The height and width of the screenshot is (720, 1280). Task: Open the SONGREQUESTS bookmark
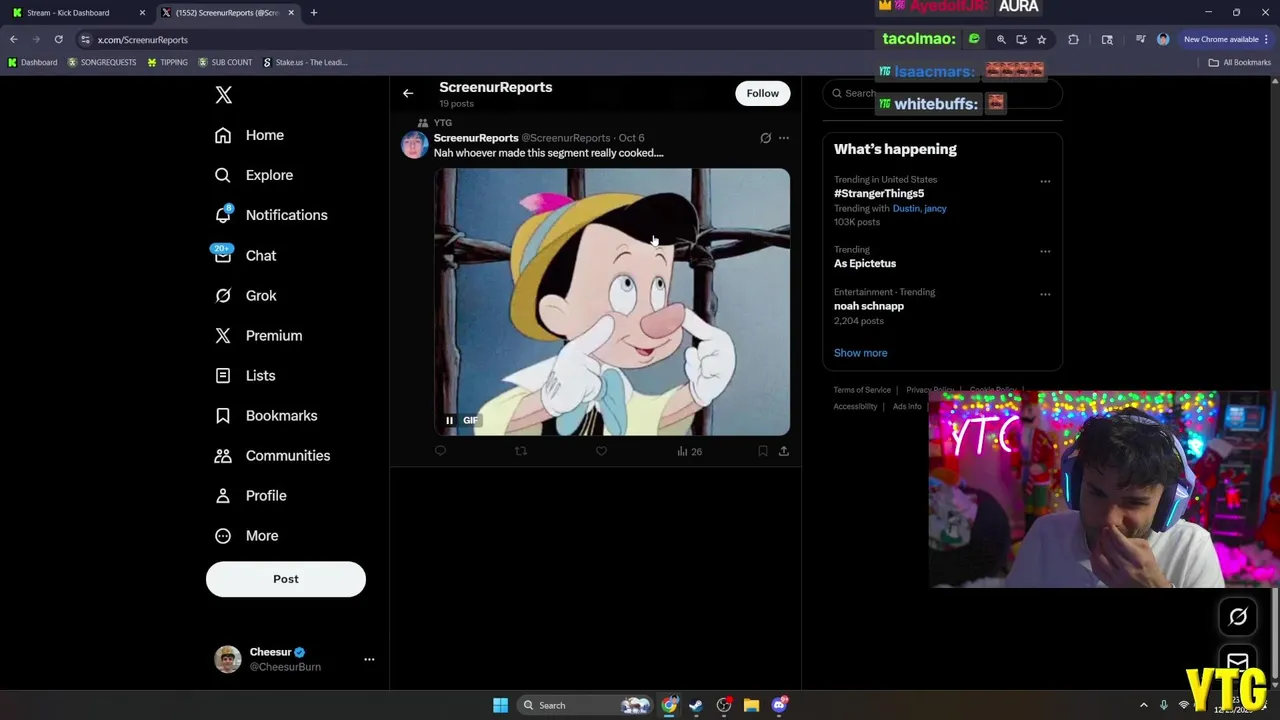click(102, 62)
